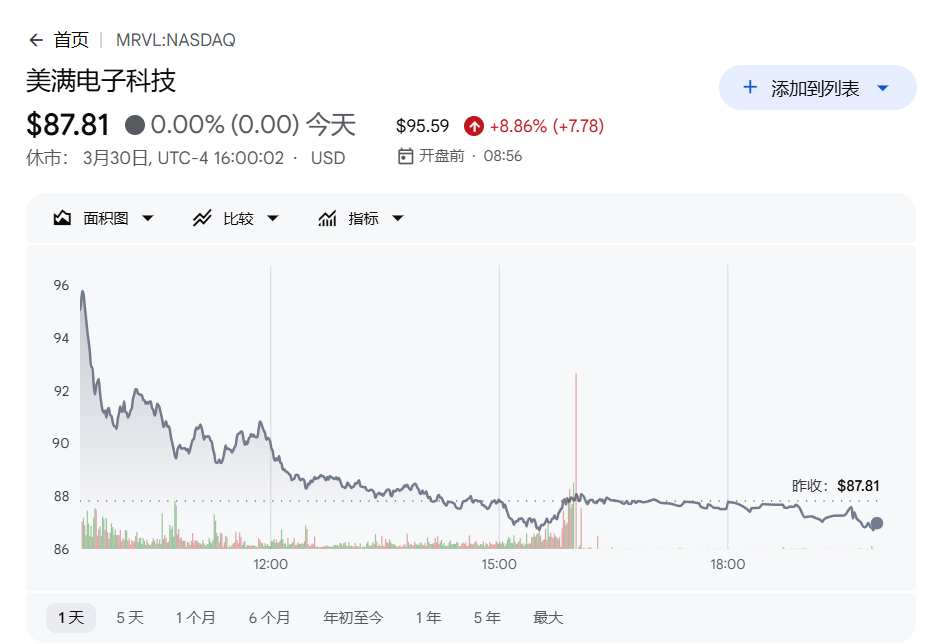Switch to the 5 天 range tab
The image size is (942, 644).
click(x=130, y=618)
